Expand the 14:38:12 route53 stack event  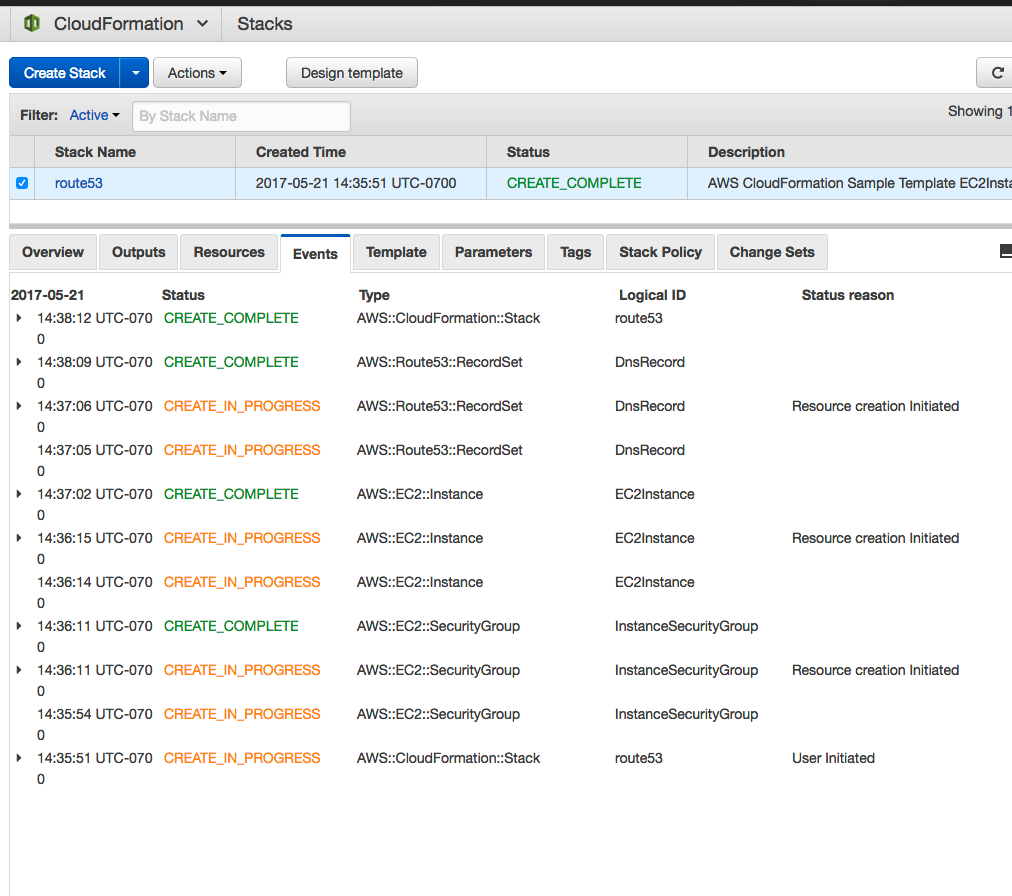pos(19,318)
